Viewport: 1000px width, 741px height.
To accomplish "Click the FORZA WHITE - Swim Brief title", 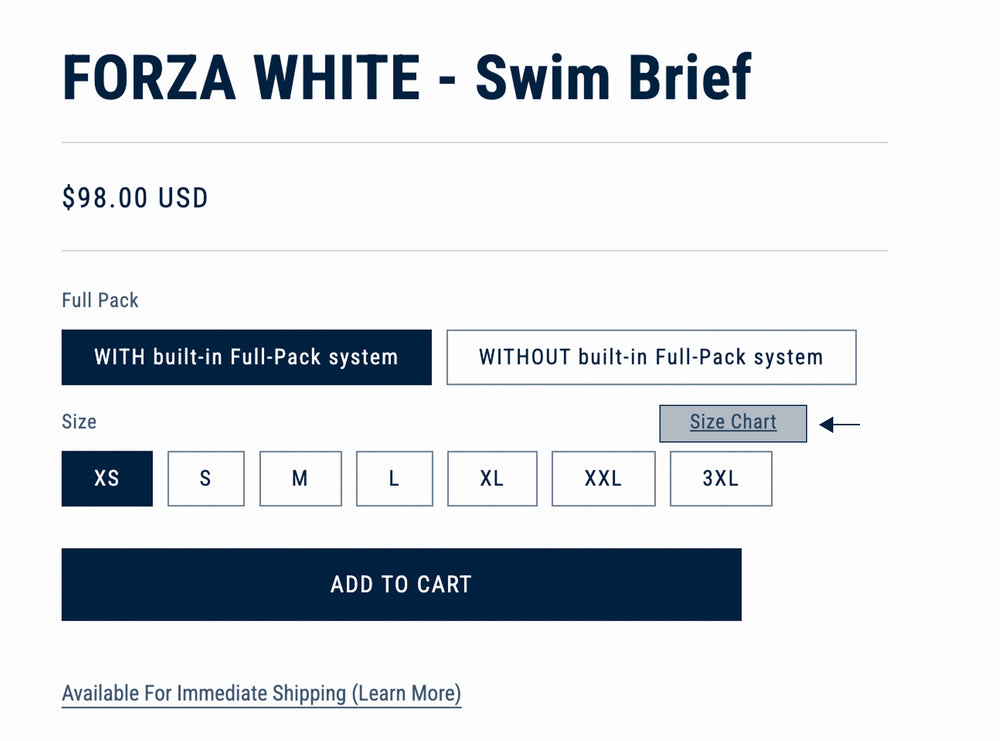I will 406,78.
